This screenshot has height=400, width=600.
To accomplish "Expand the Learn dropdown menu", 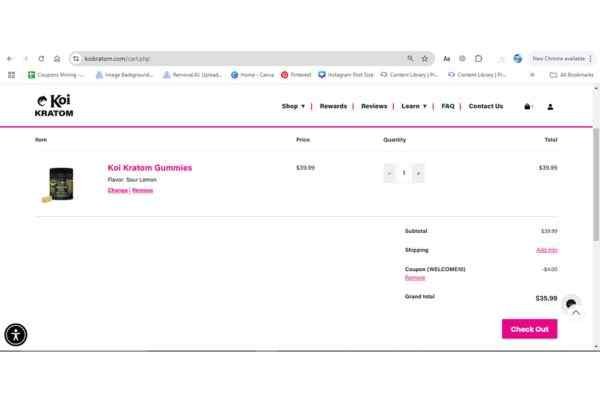I will pyautogui.click(x=414, y=106).
